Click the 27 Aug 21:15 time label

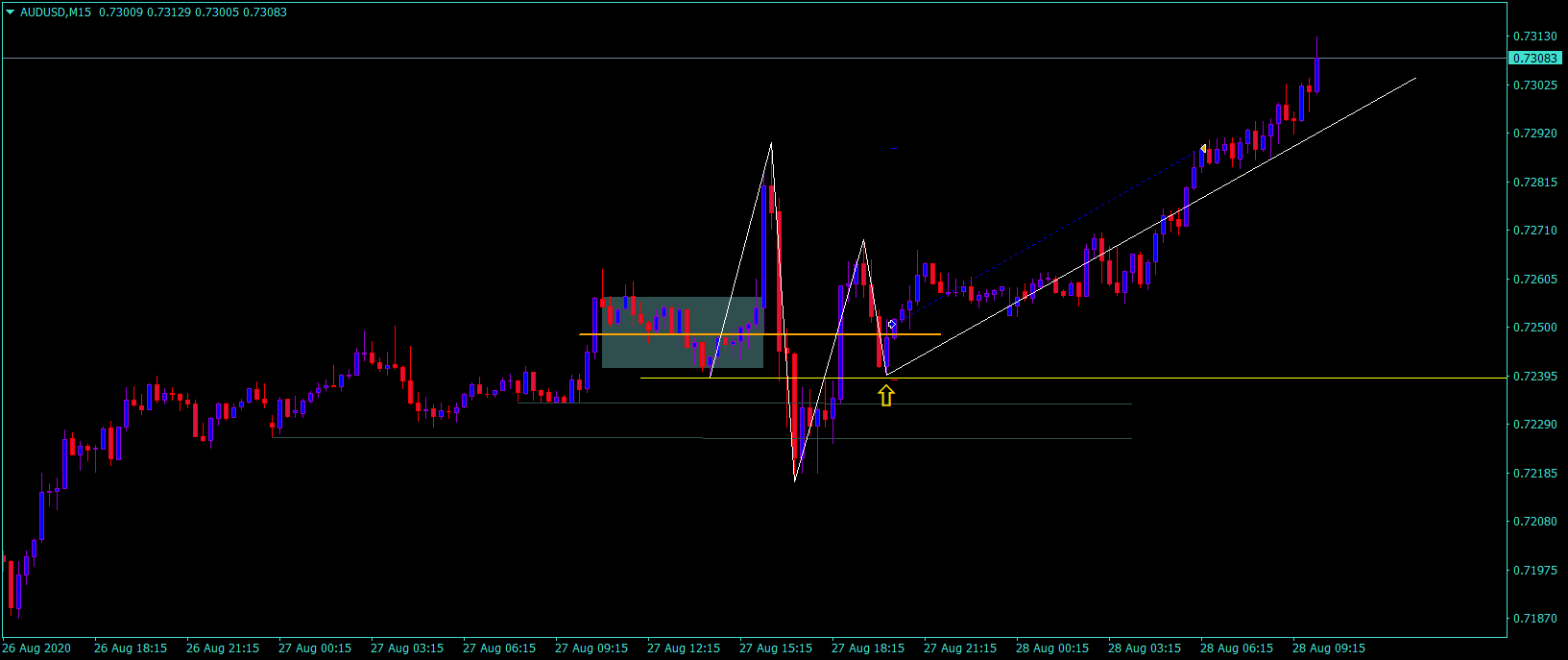coord(960,648)
